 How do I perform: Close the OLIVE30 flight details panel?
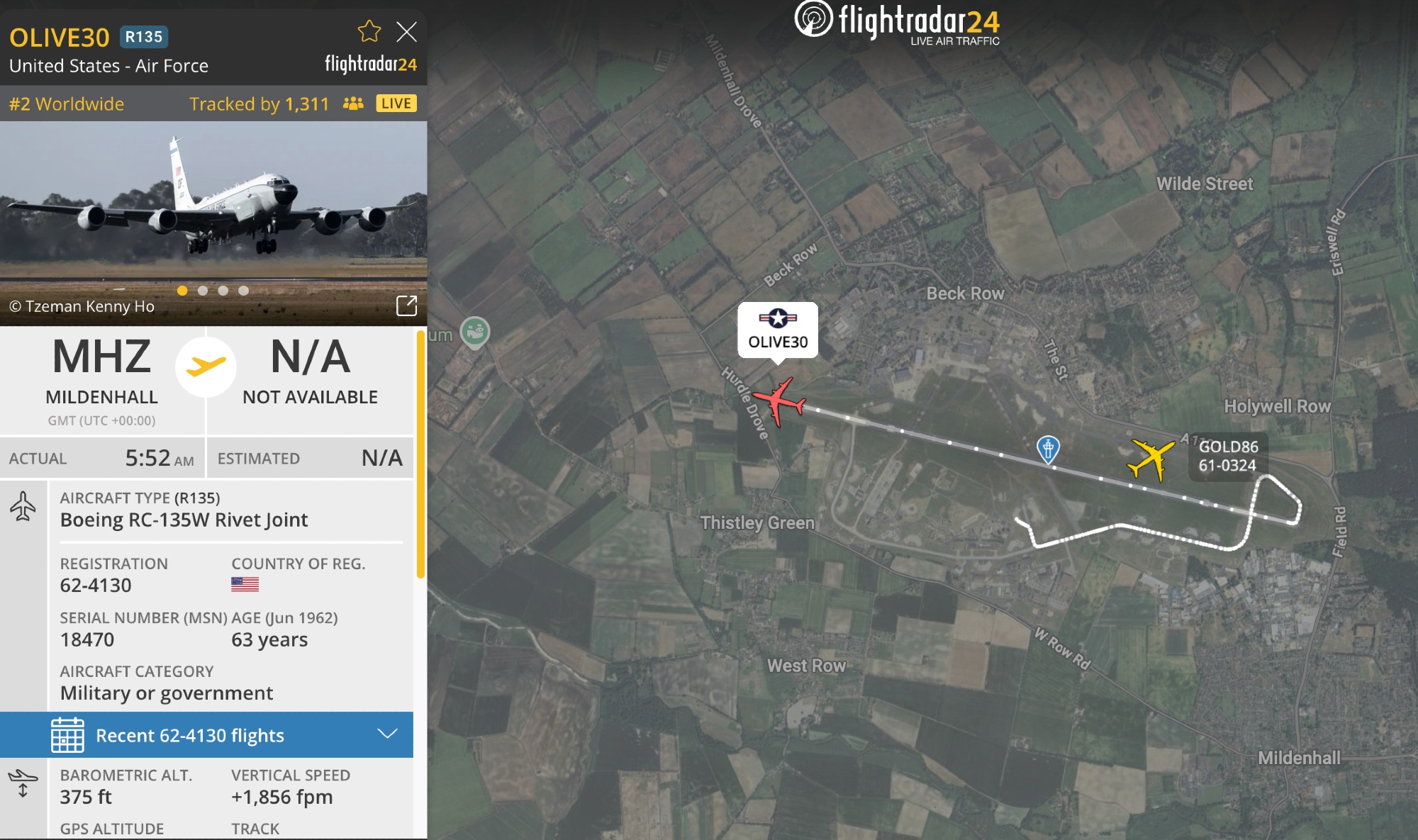point(406,31)
